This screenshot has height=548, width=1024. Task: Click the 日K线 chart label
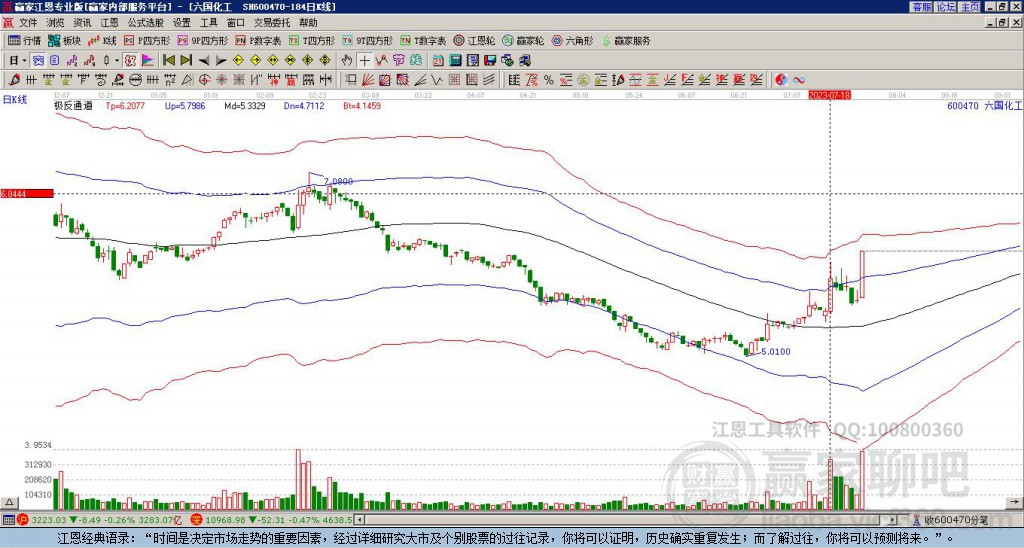click(x=16, y=100)
